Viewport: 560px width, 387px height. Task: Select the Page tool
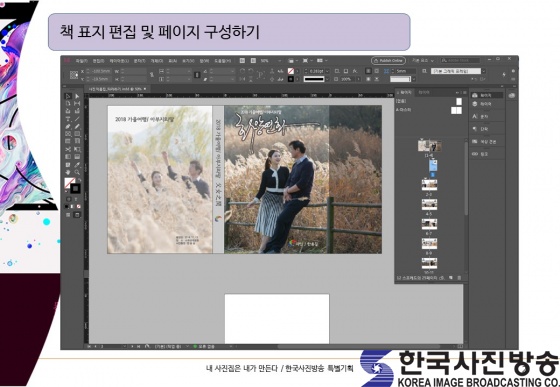point(68,104)
